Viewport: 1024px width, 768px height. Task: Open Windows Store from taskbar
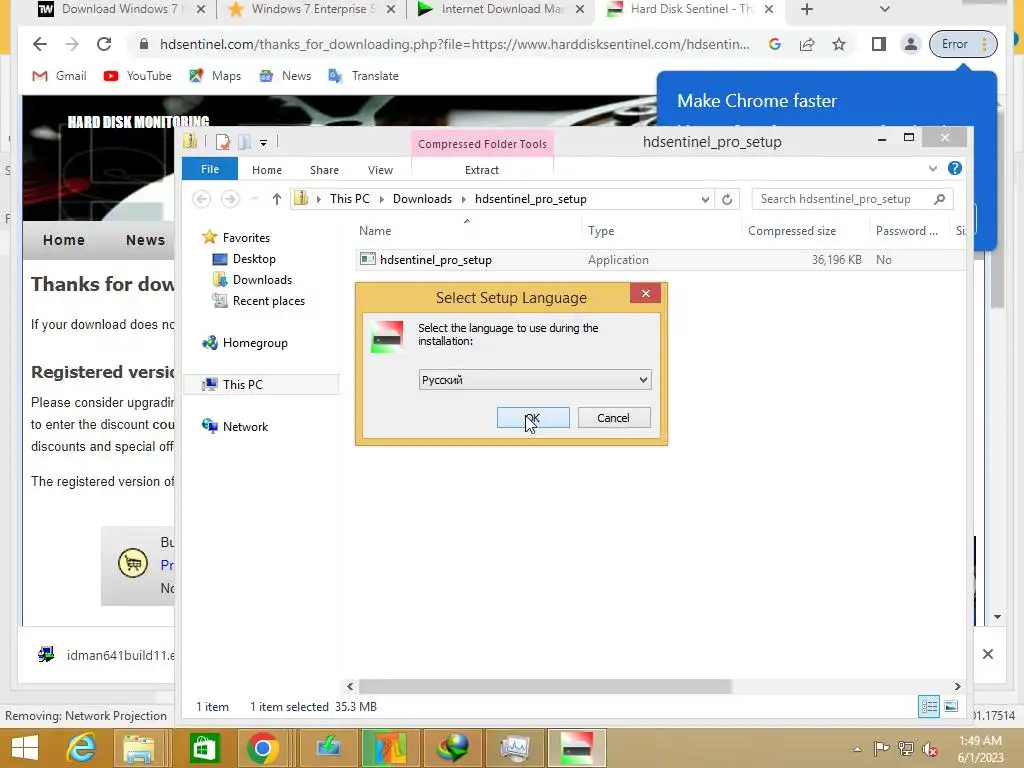(204, 748)
